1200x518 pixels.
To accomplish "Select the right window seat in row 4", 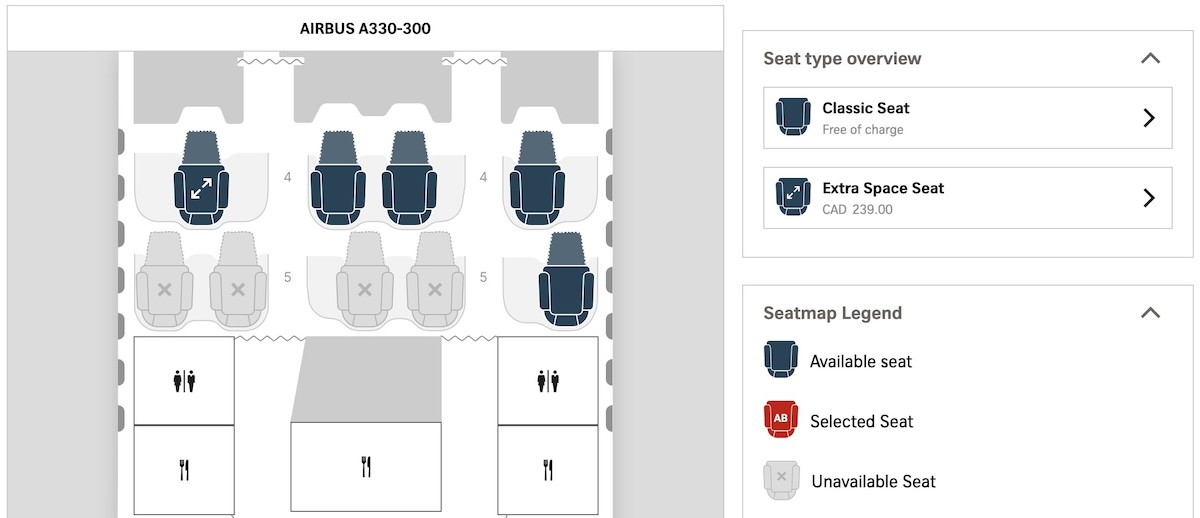I will click(x=539, y=178).
